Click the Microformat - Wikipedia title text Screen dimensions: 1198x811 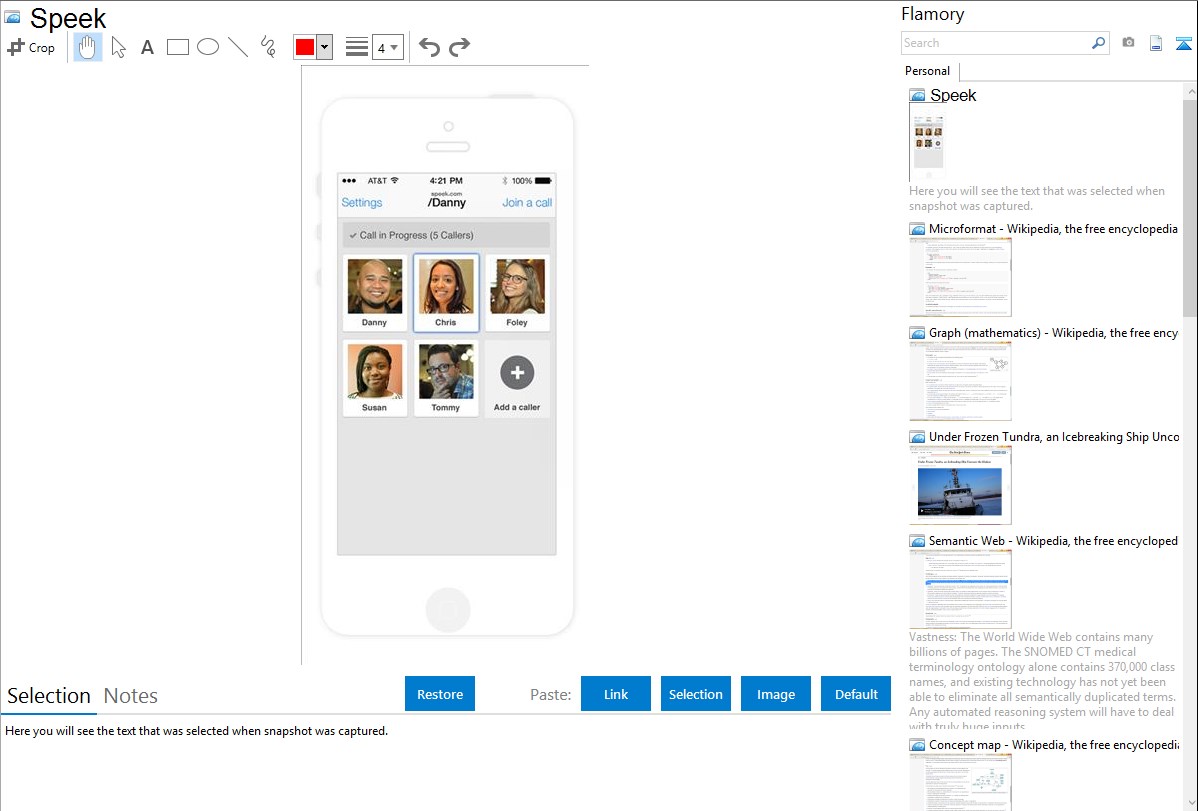click(x=1053, y=229)
